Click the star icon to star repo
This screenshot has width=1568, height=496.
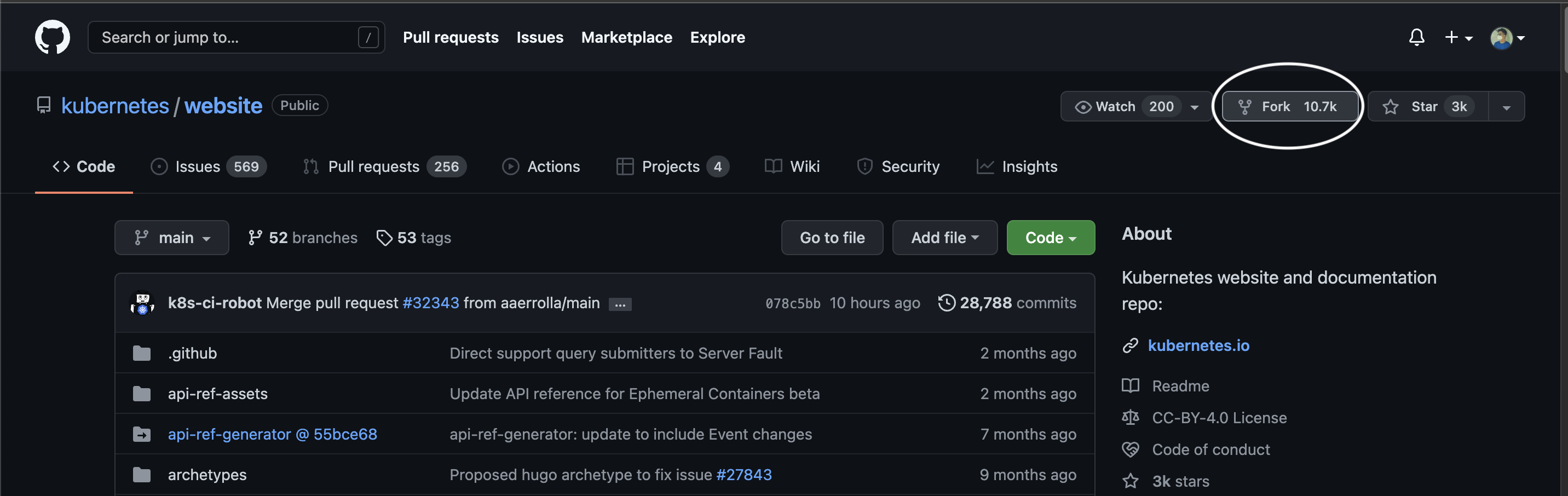coord(1390,107)
